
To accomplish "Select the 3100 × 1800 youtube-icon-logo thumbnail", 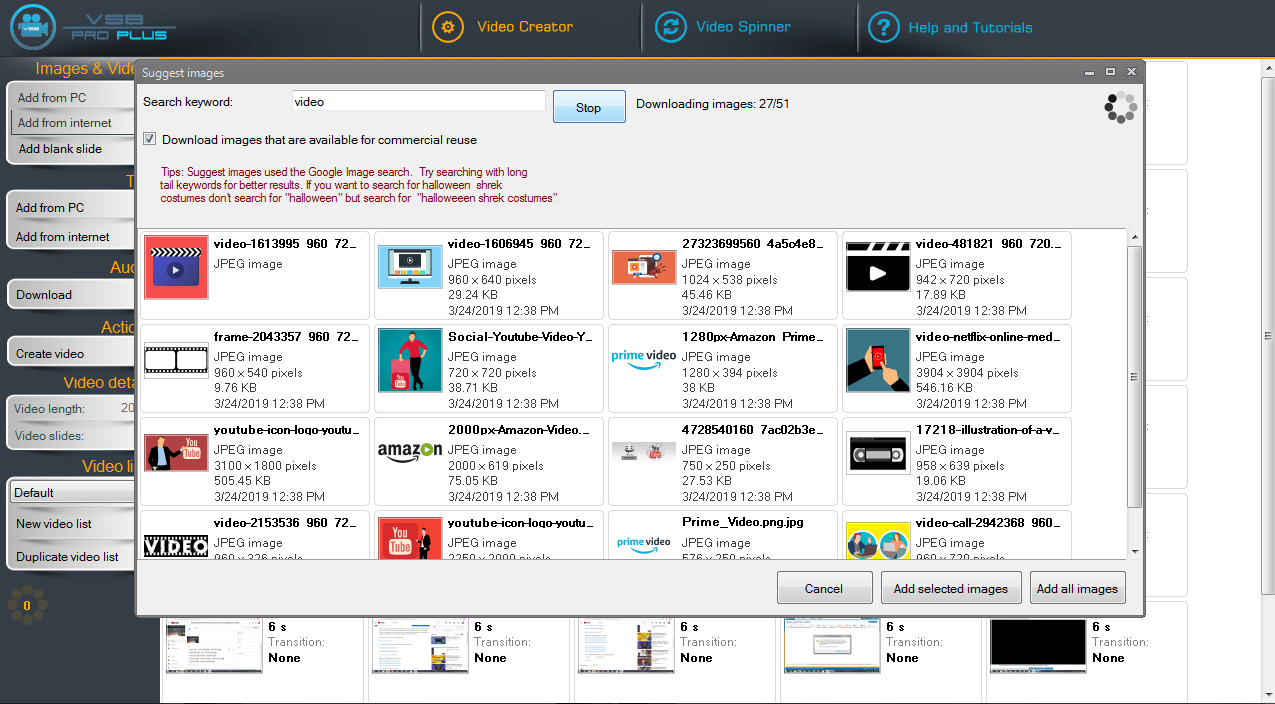I will pyautogui.click(x=176, y=453).
